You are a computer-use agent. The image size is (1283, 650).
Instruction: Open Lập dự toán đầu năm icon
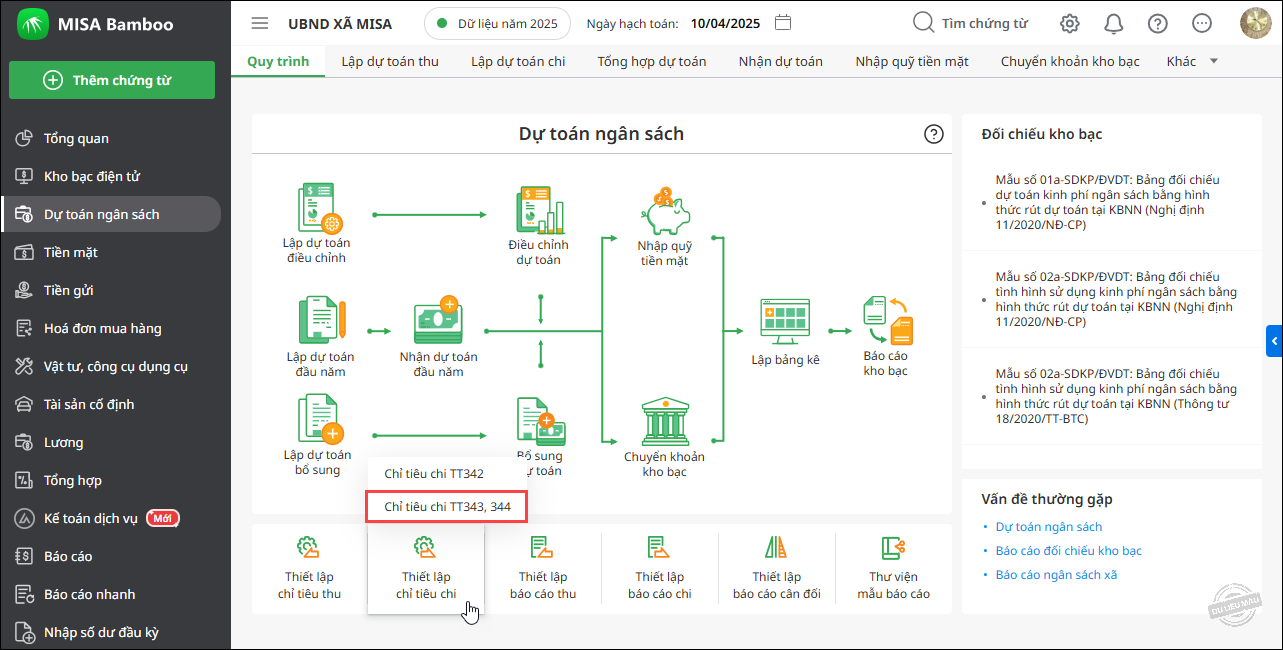tap(320, 321)
